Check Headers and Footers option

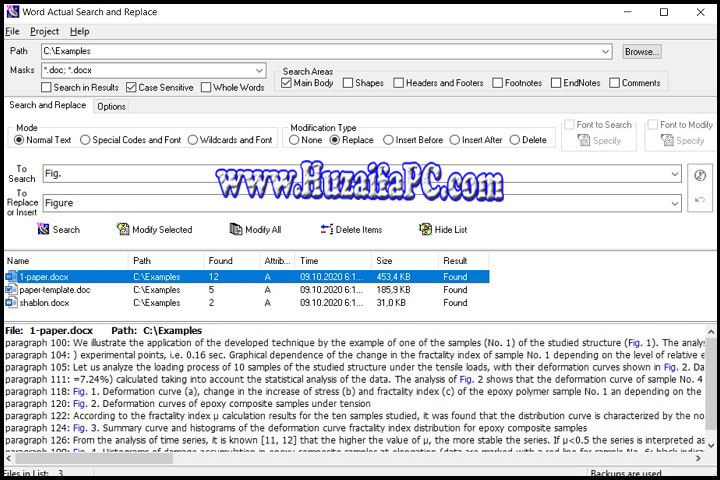(399, 83)
